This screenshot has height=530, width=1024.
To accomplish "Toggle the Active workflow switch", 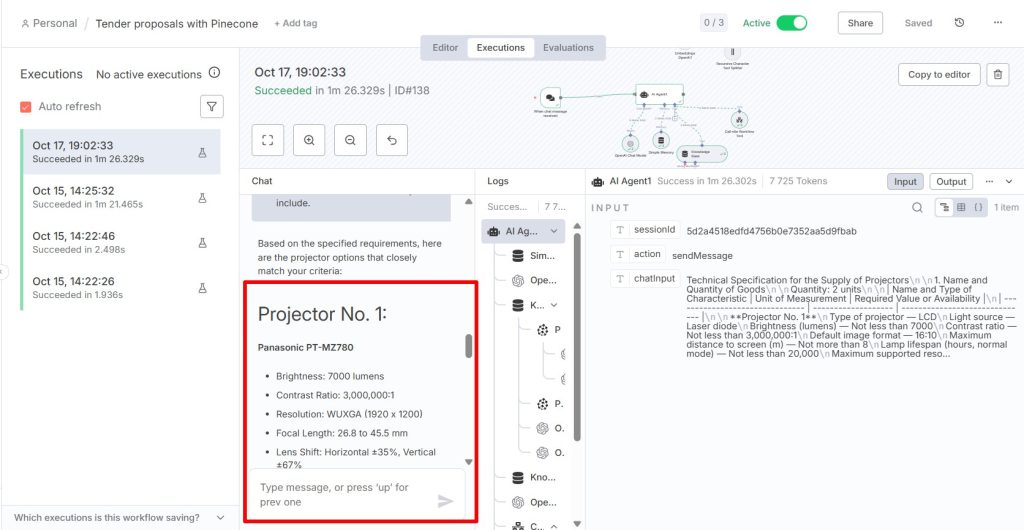I will 791,23.
